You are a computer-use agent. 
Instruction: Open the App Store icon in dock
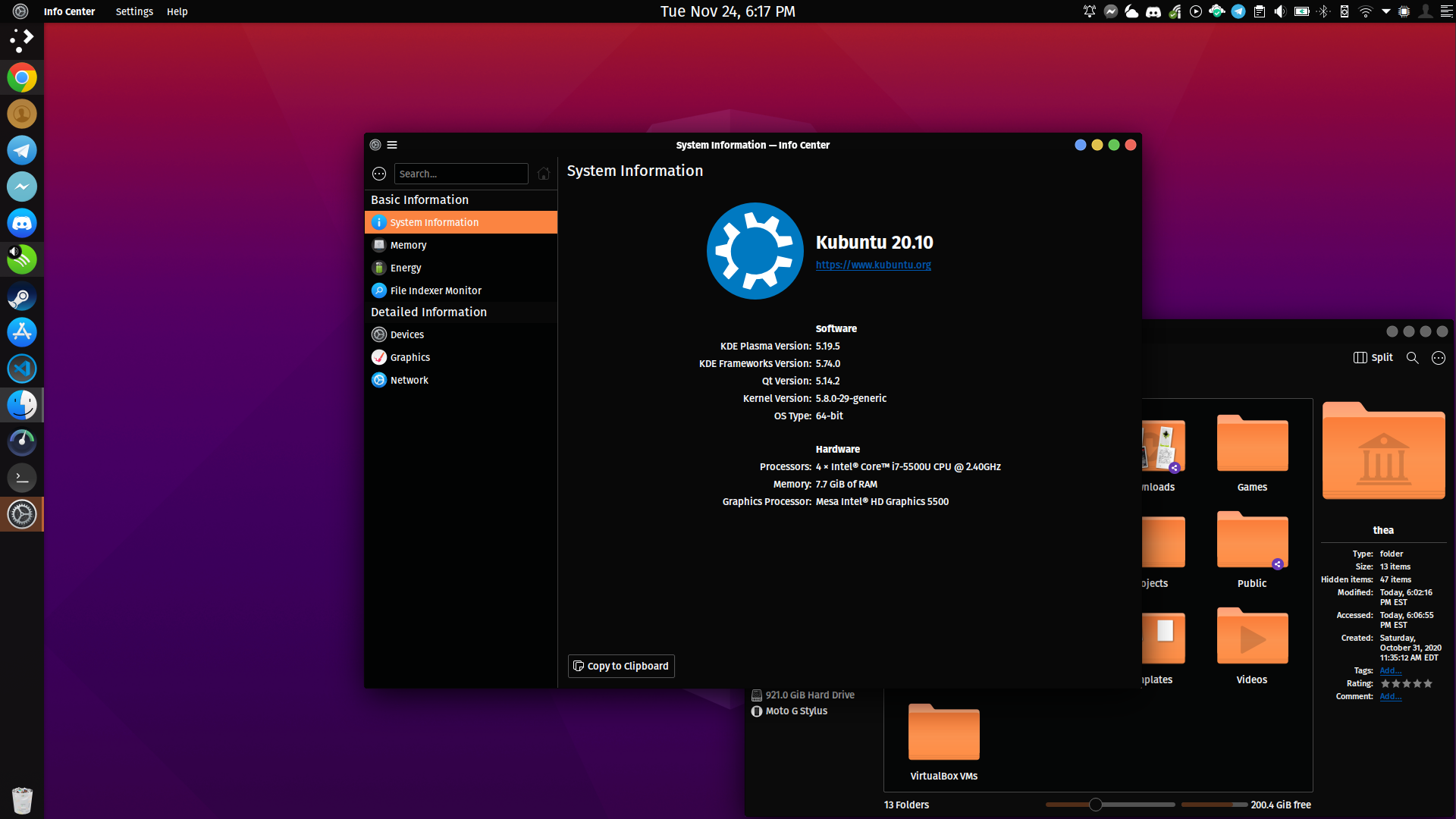pos(22,332)
